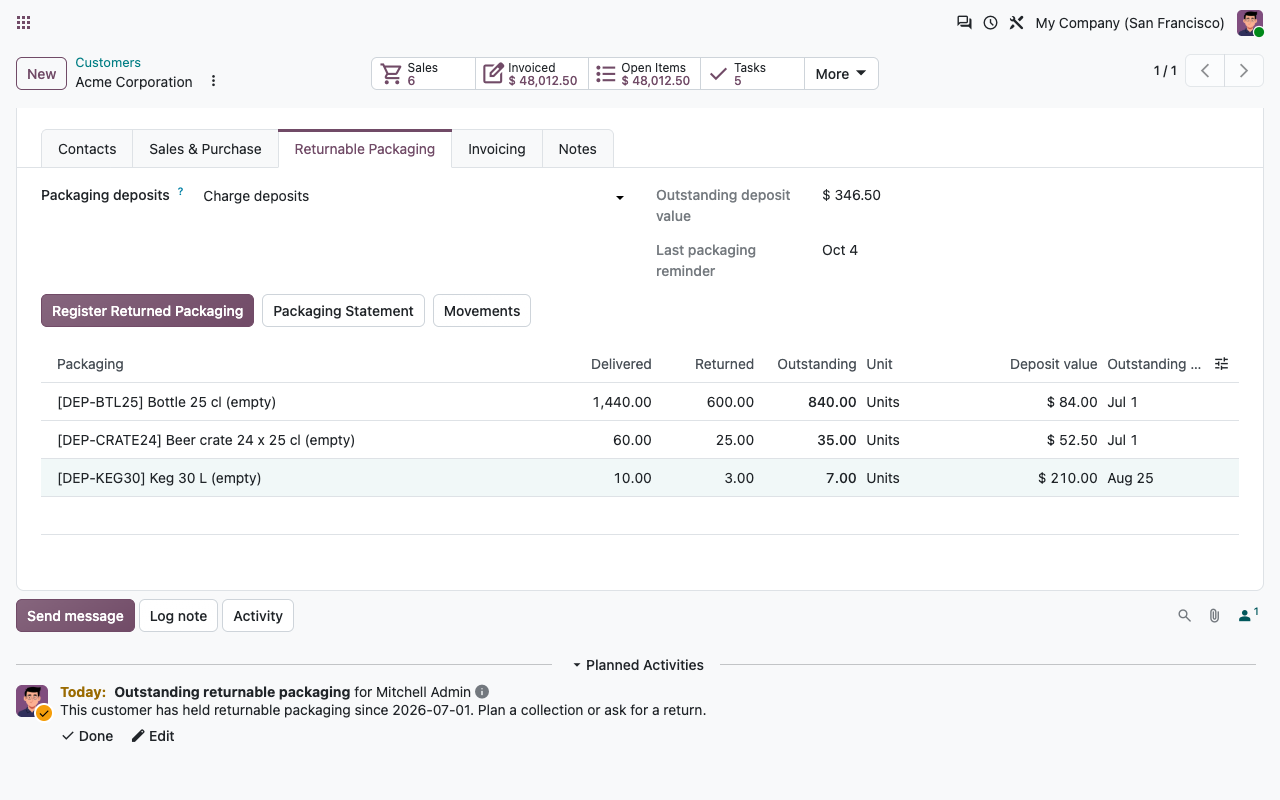Search chatter messages magnifier icon
Image resolution: width=1280 pixels, height=800 pixels.
(1184, 616)
